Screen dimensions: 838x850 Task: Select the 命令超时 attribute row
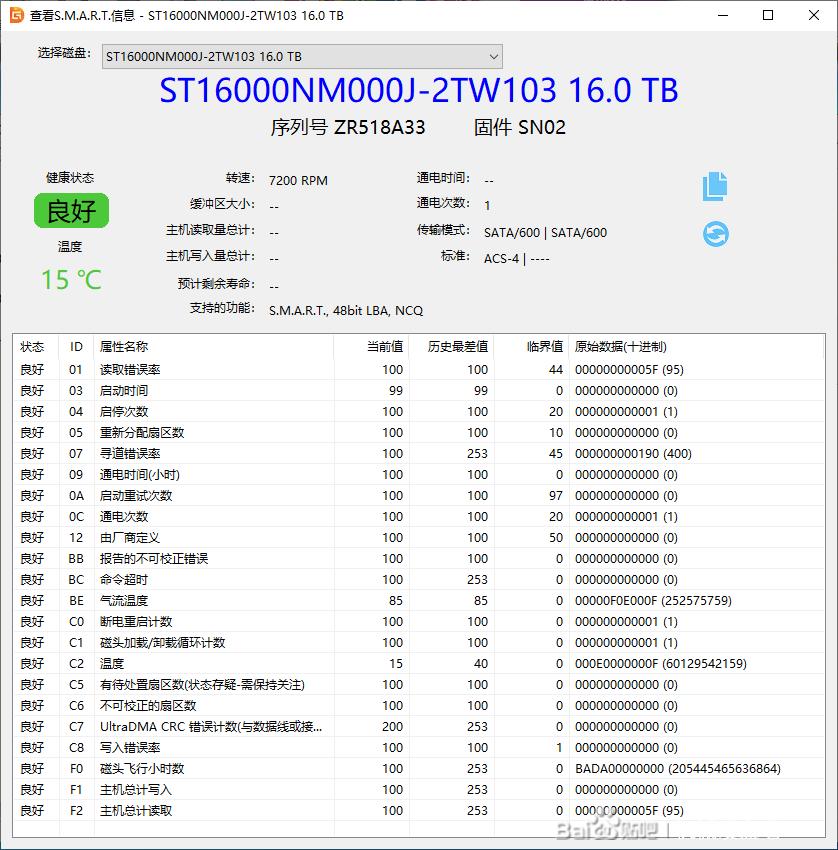[418, 580]
